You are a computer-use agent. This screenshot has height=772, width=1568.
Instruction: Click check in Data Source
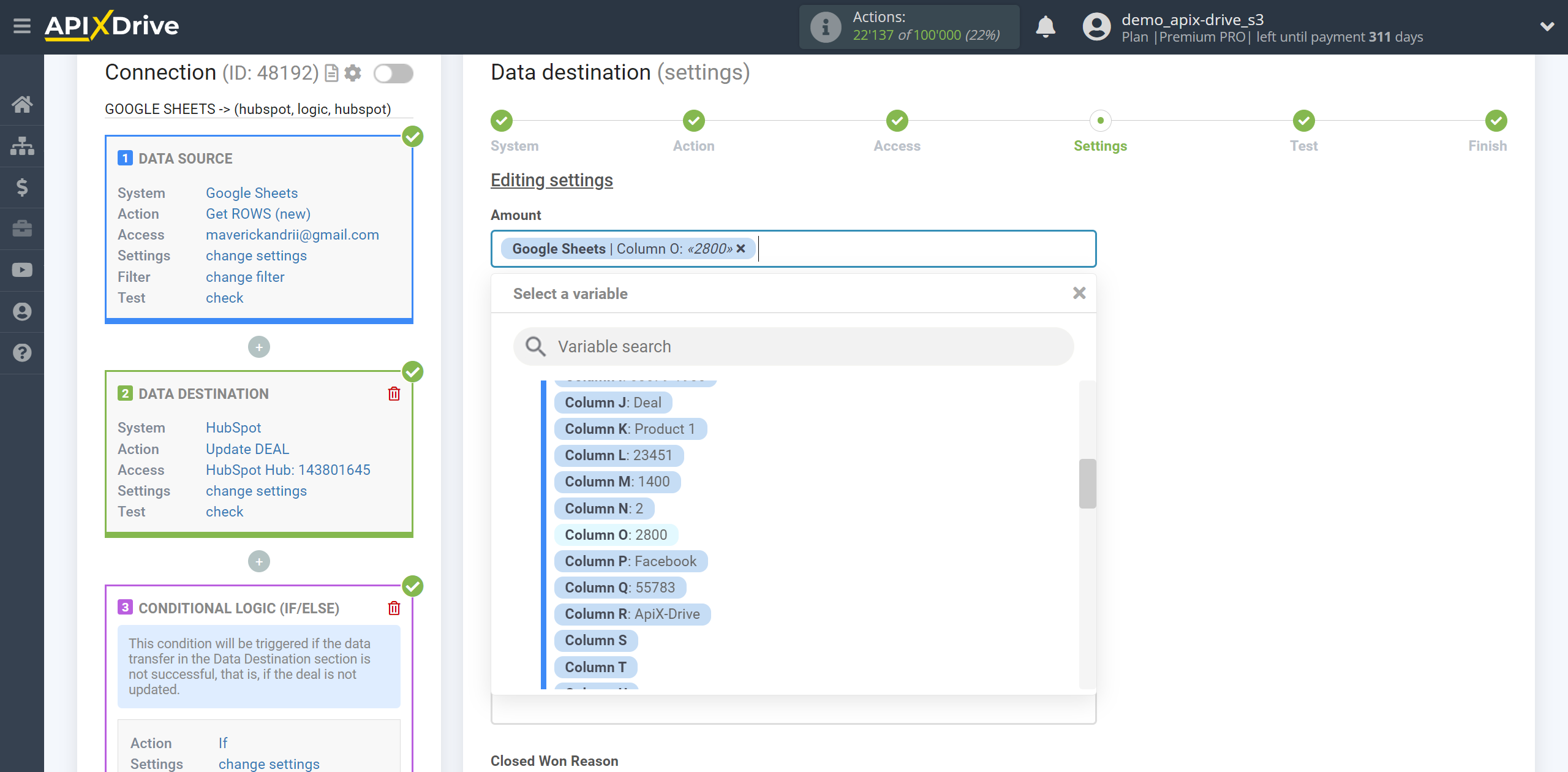[x=224, y=298]
